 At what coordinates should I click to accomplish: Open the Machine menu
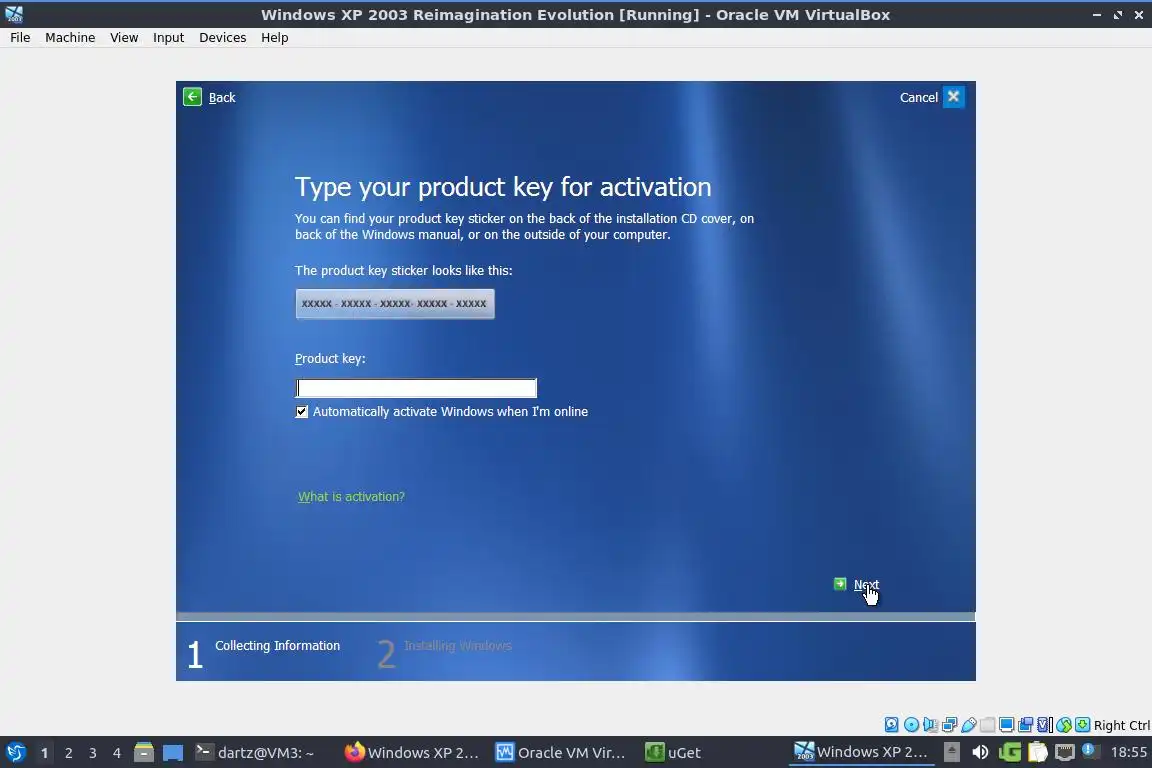[x=70, y=37]
